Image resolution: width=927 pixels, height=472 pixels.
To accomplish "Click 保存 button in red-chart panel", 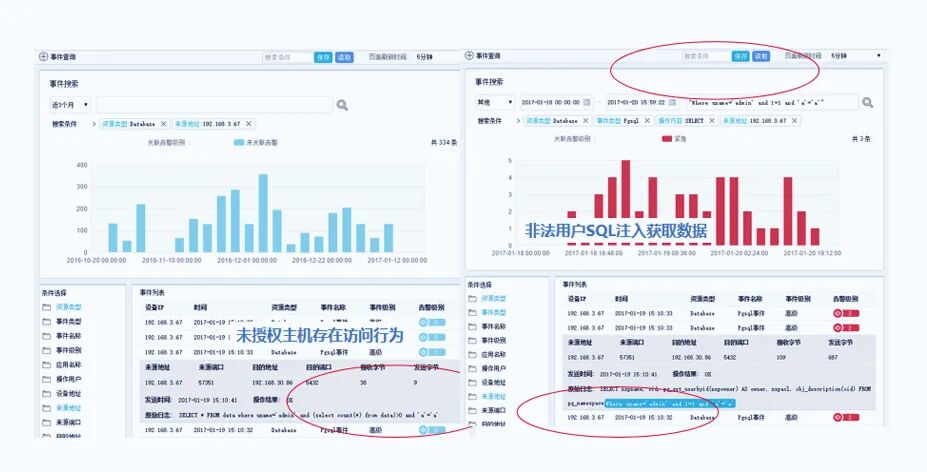I will click(741, 56).
